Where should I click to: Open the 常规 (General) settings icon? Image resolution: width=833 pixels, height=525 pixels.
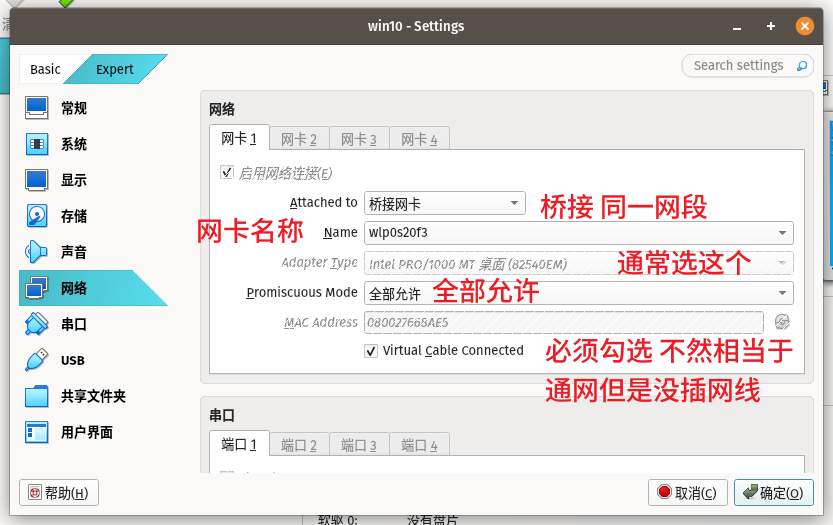[37, 108]
